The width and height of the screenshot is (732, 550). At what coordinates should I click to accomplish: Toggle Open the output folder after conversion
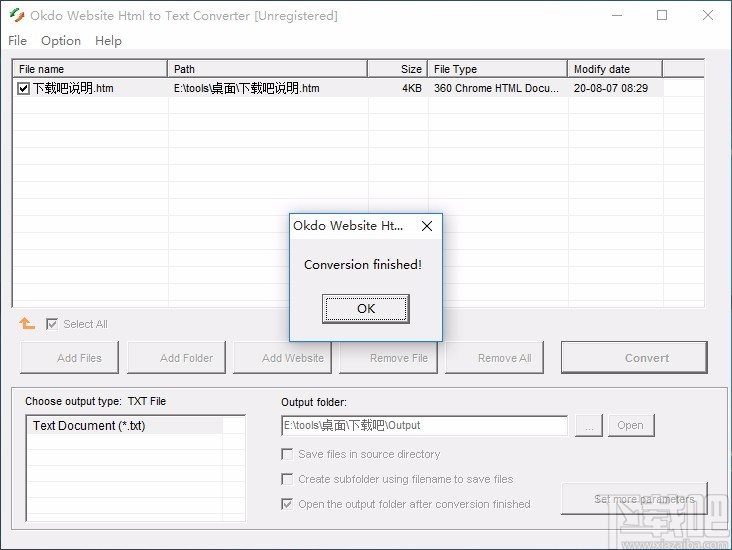287,504
